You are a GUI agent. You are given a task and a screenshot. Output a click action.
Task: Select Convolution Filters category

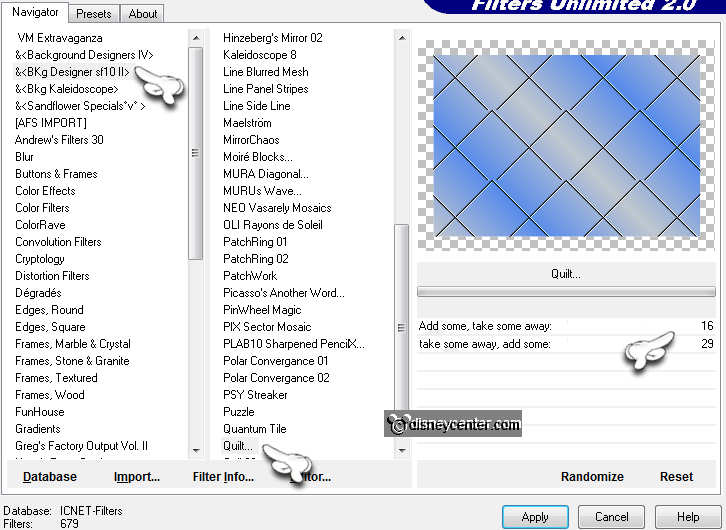tap(58, 242)
